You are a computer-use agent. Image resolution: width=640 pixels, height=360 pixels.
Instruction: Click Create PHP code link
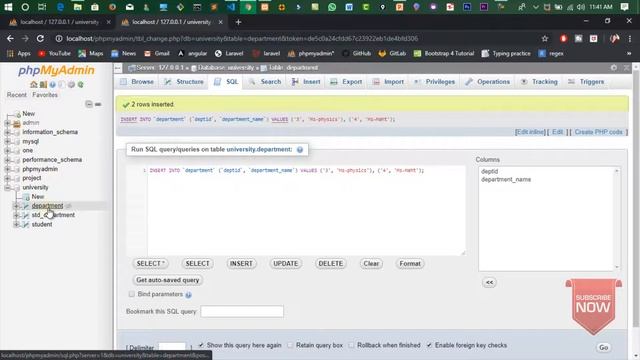pos(598,132)
